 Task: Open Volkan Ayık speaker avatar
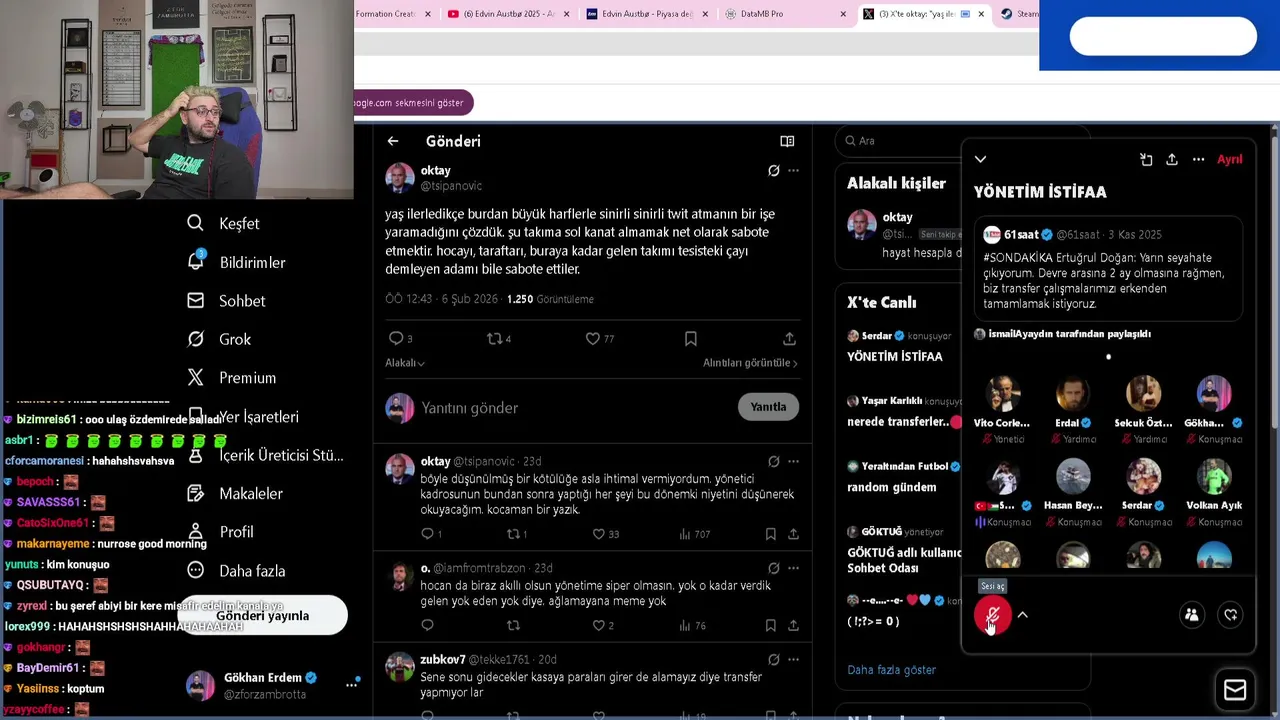(1214, 477)
